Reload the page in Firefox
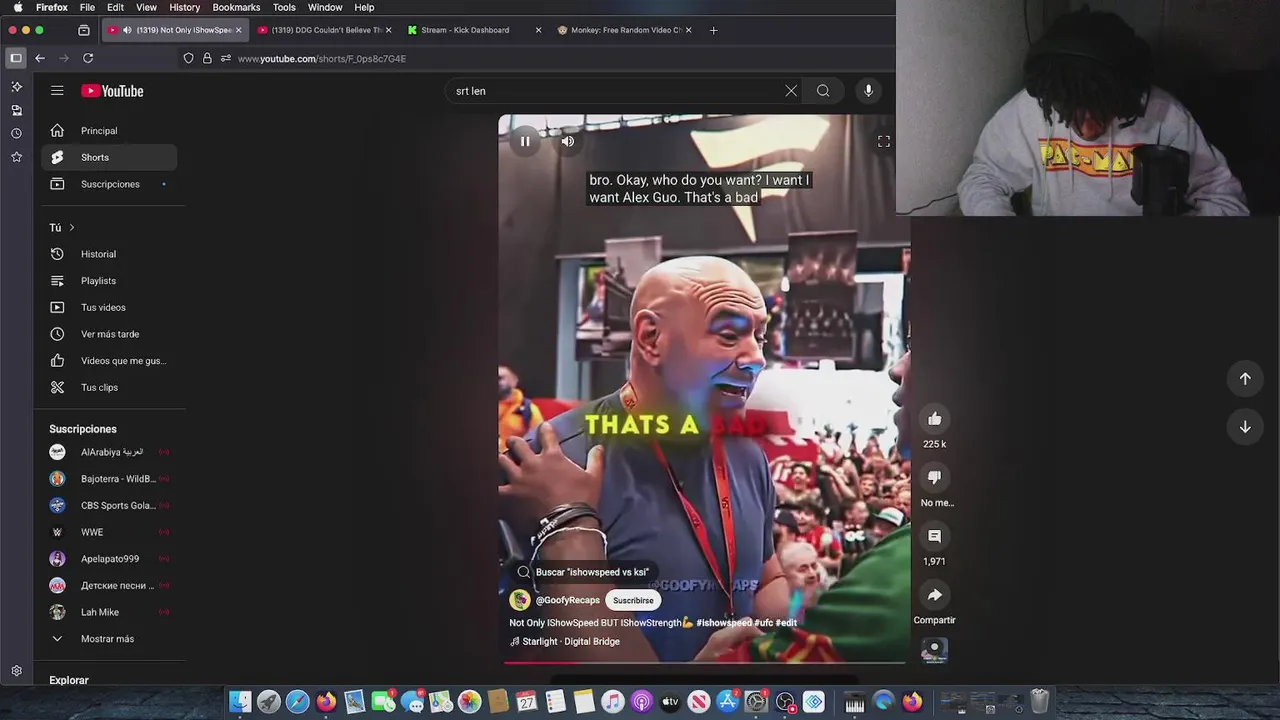The image size is (1280, 720). [x=88, y=59]
